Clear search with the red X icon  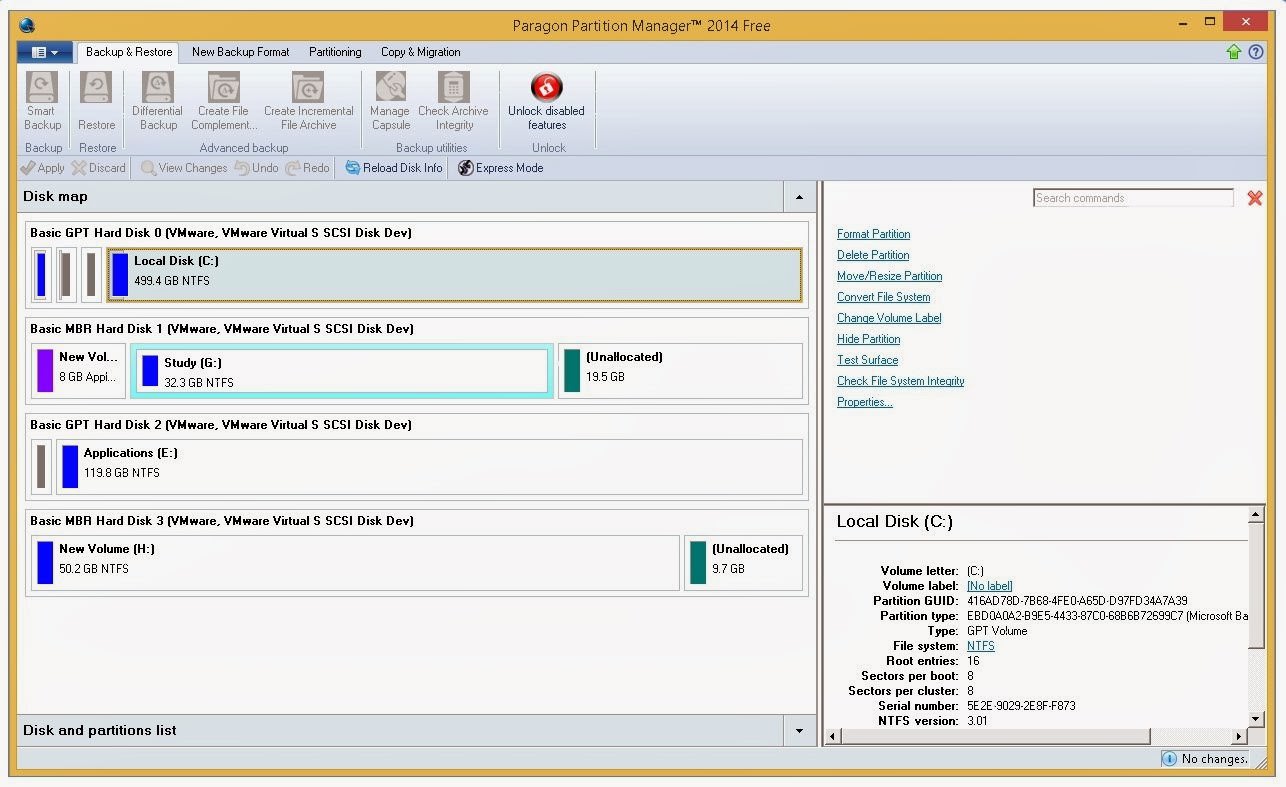click(x=1254, y=198)
